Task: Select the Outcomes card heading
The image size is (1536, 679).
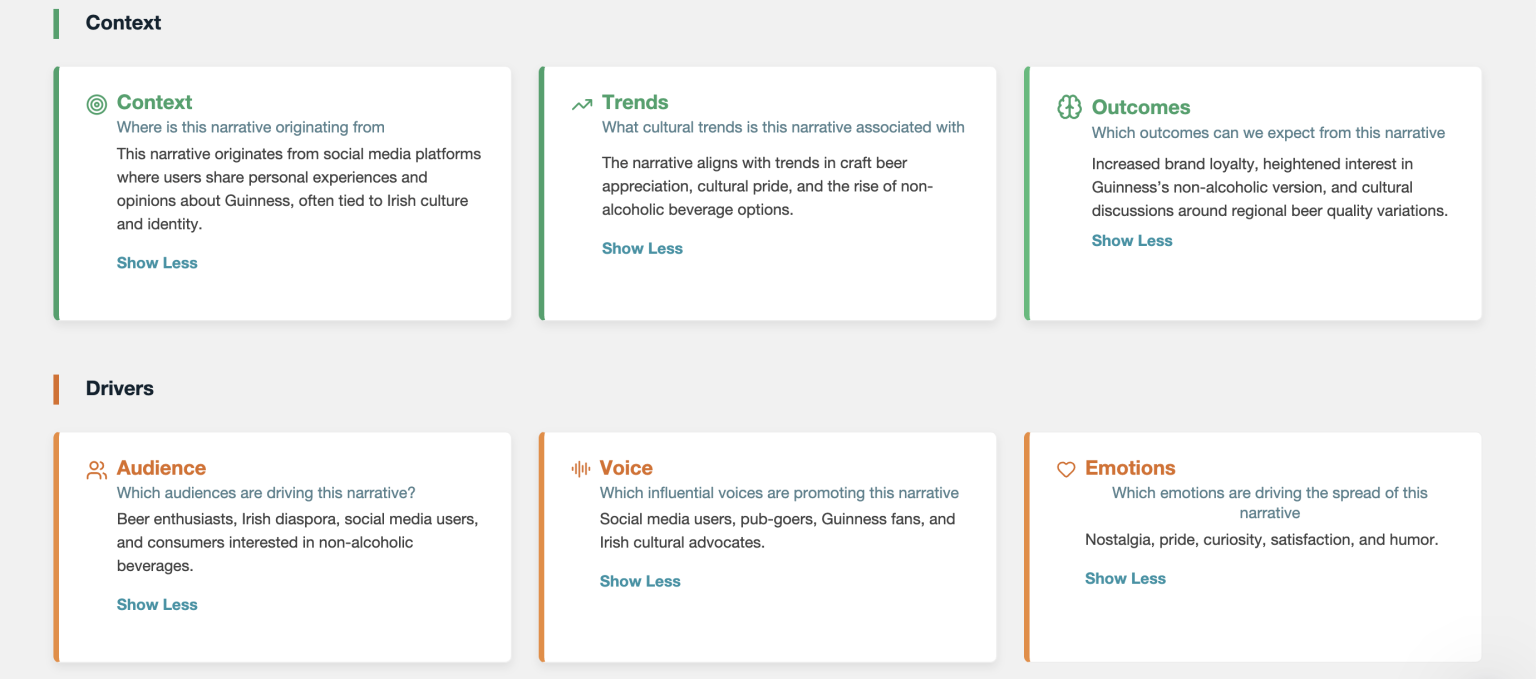Action: tap(1140, 107)
